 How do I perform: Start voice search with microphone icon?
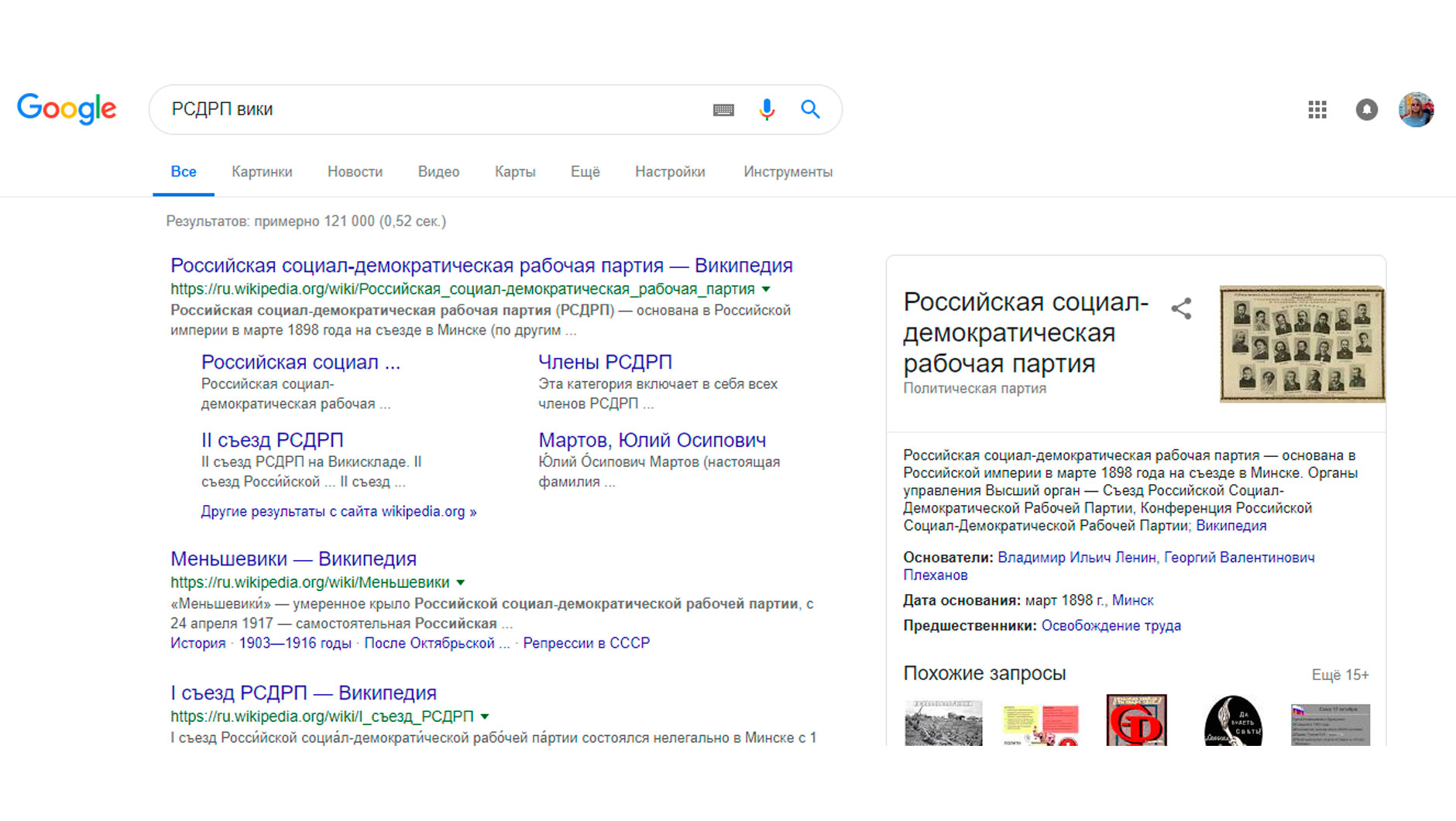767,109
